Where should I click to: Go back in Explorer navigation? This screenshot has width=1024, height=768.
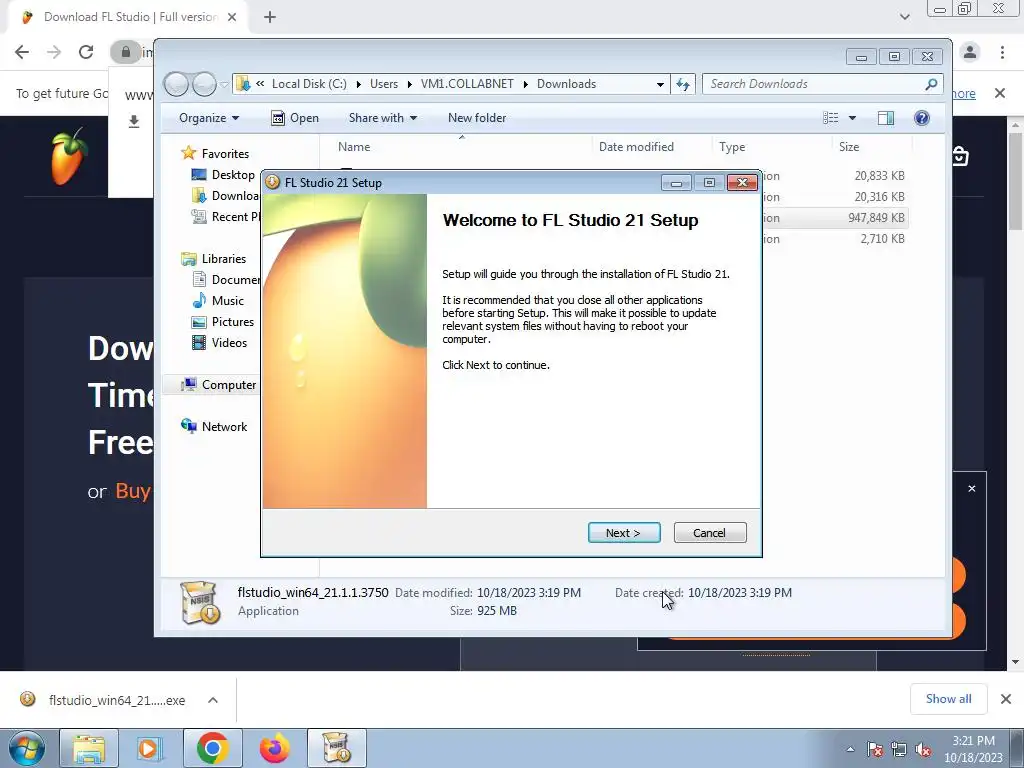pyautogui.click(x=176, y=84)
